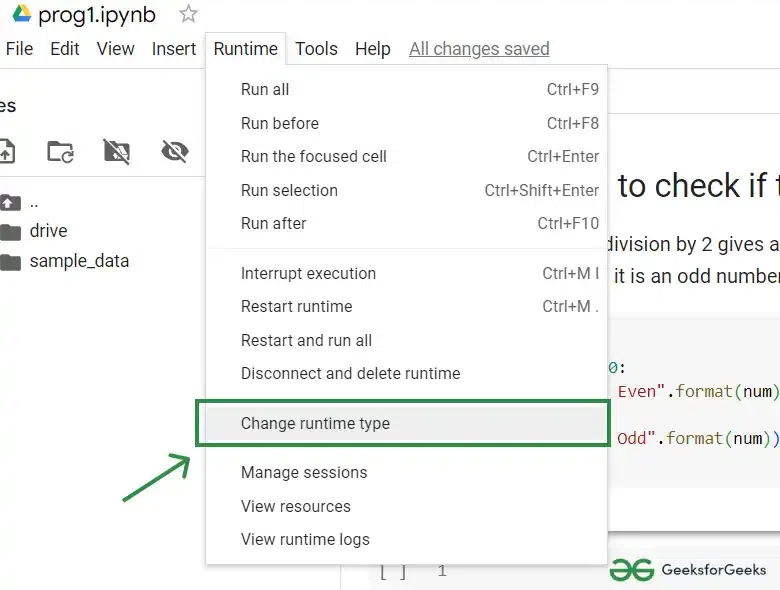780x590 pixels.
Task: Click the All changes saved link
Action: coord(479,48)
